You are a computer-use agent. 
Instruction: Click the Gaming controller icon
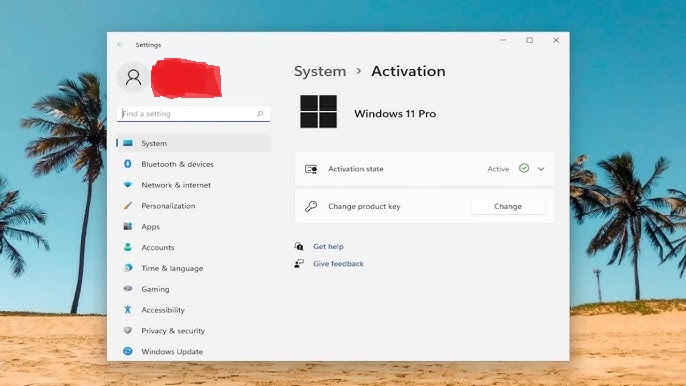click(128, 288)
